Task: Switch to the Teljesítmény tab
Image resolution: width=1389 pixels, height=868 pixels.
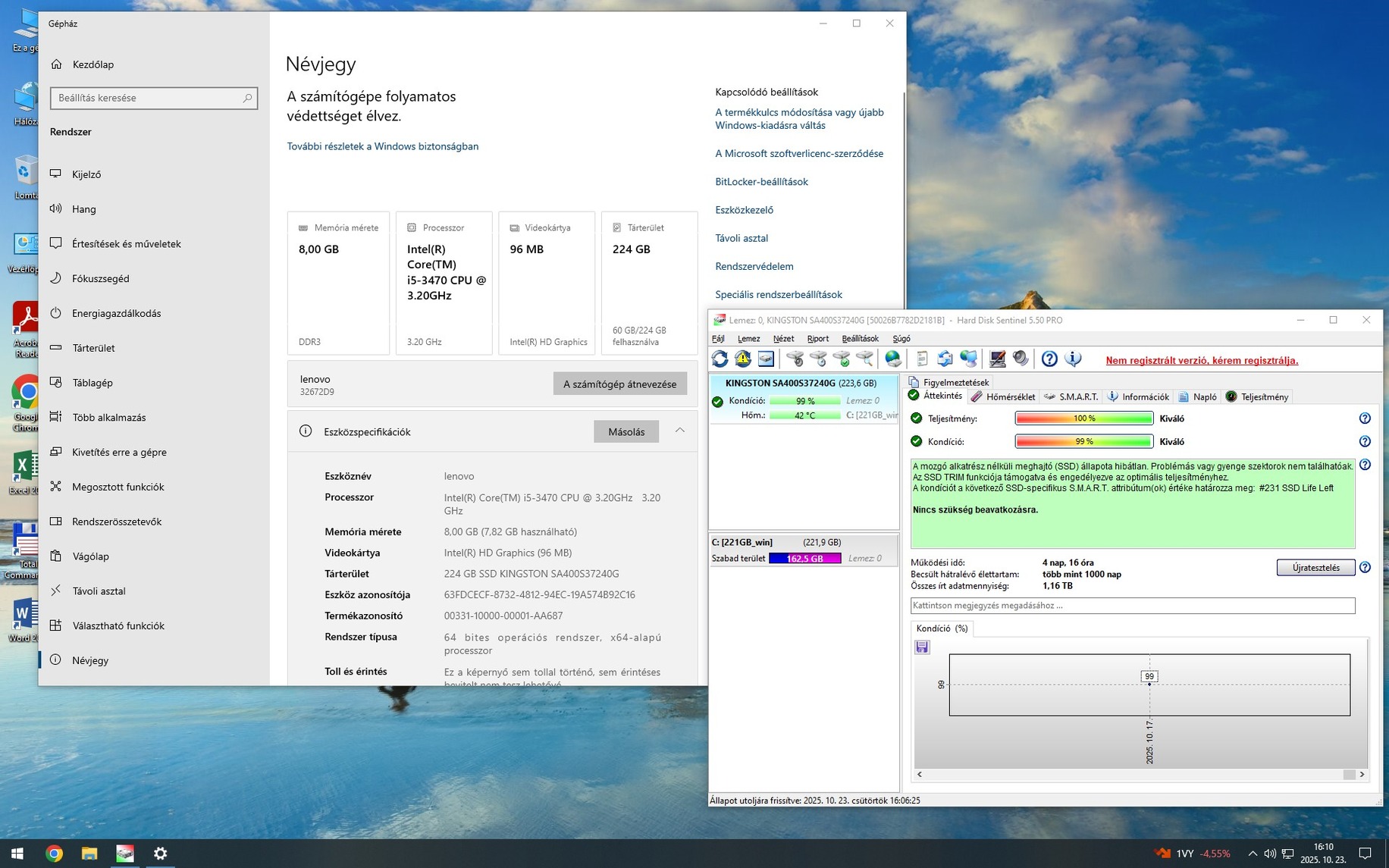Action: pyautogui.click(x=1257, y=396)
